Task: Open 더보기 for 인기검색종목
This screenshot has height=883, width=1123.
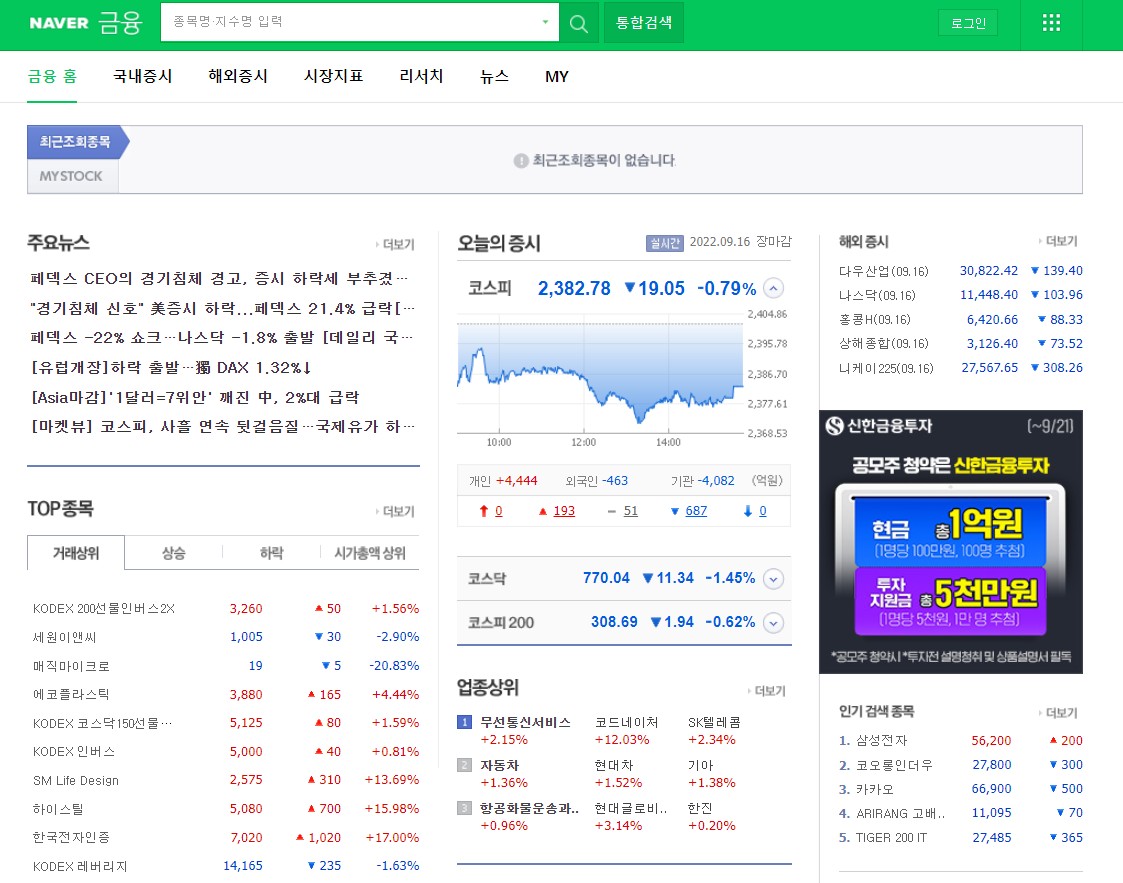Action: (x=1058, y=713)
